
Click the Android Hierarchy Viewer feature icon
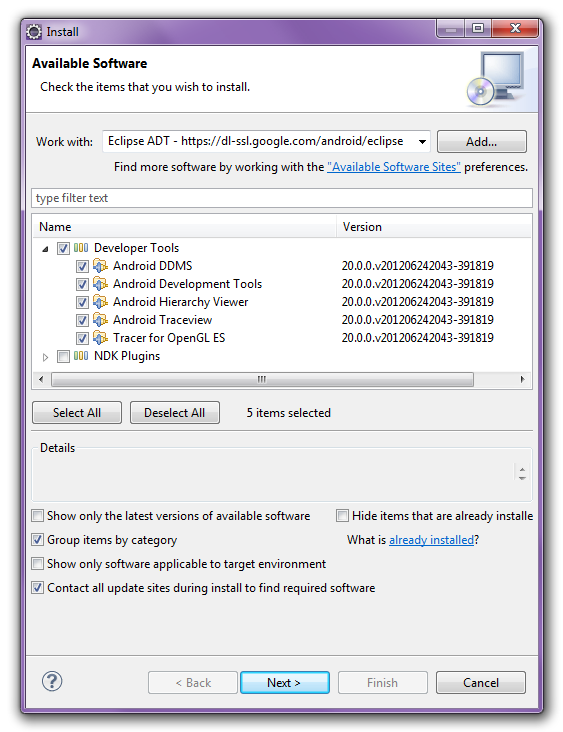[100, 302]
